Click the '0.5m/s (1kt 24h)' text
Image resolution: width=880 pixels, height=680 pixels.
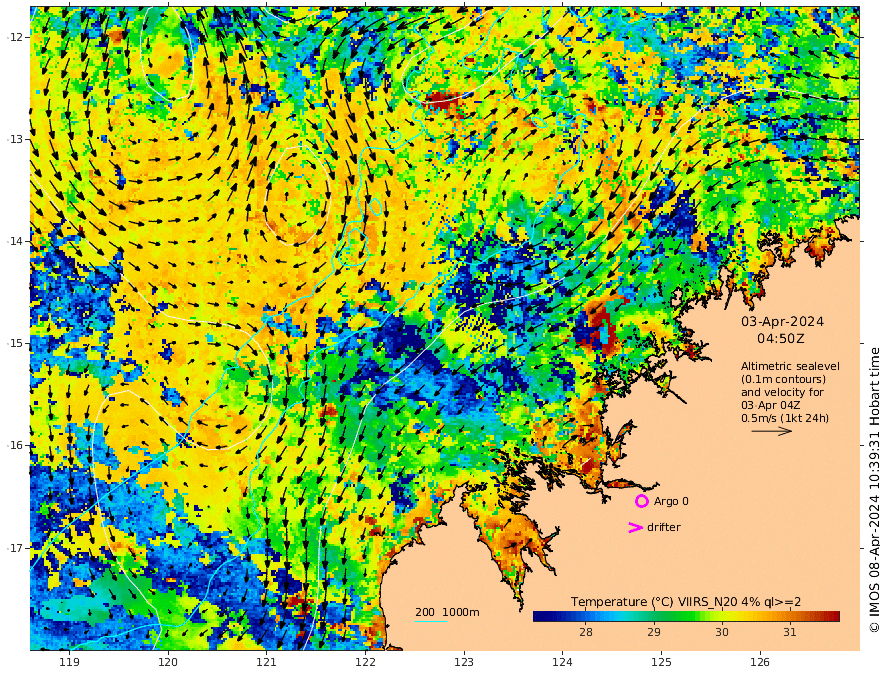pos(785,418)
